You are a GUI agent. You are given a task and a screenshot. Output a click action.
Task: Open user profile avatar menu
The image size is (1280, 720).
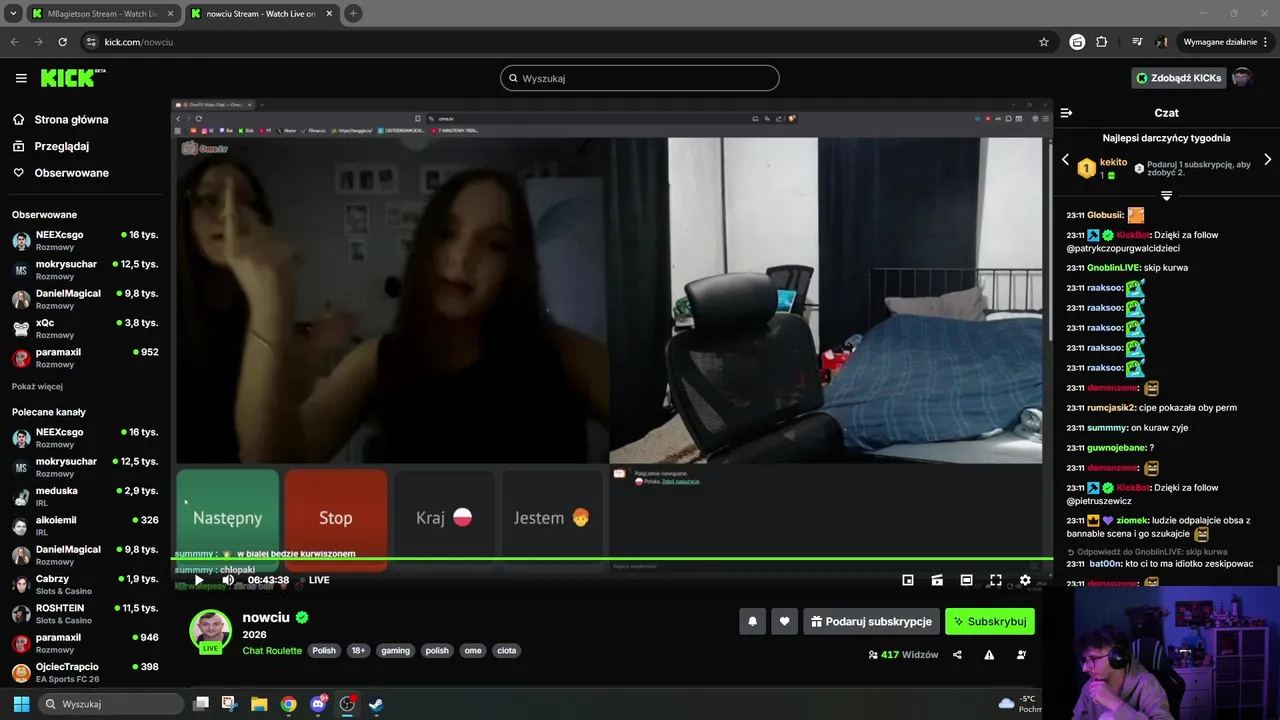click(x=1241, y=78)
